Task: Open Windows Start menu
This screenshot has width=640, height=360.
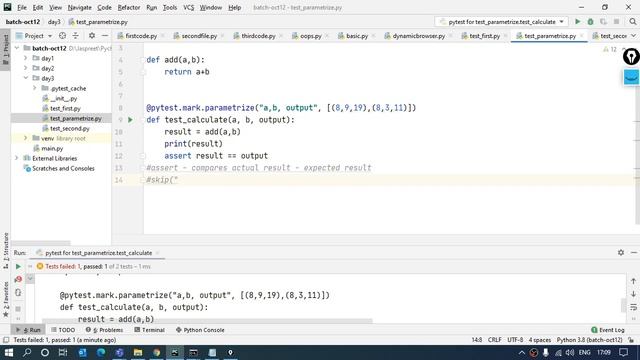Action: (x=9, y=352)
